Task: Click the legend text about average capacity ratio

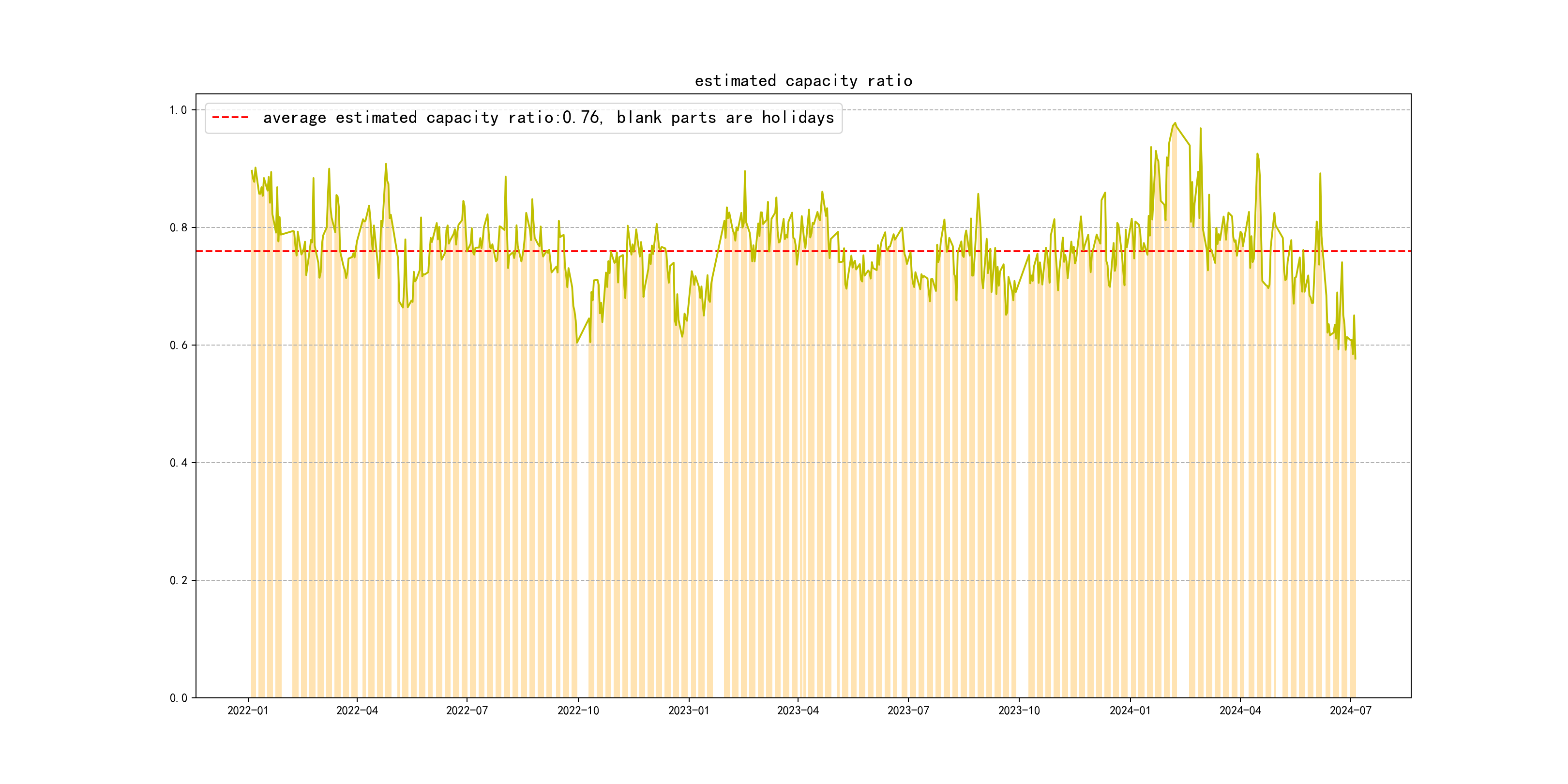Action: [548, 118]
